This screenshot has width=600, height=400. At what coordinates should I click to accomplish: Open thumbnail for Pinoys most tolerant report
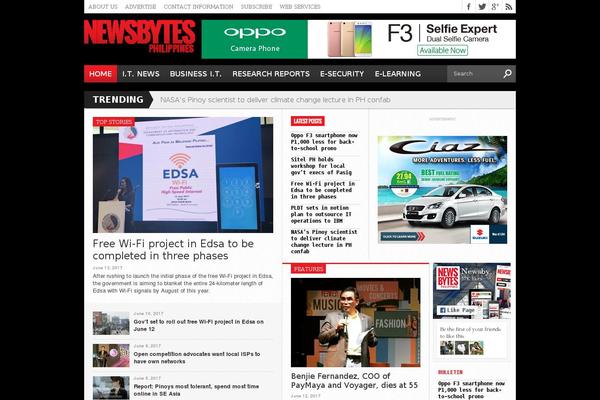[111, 388]
